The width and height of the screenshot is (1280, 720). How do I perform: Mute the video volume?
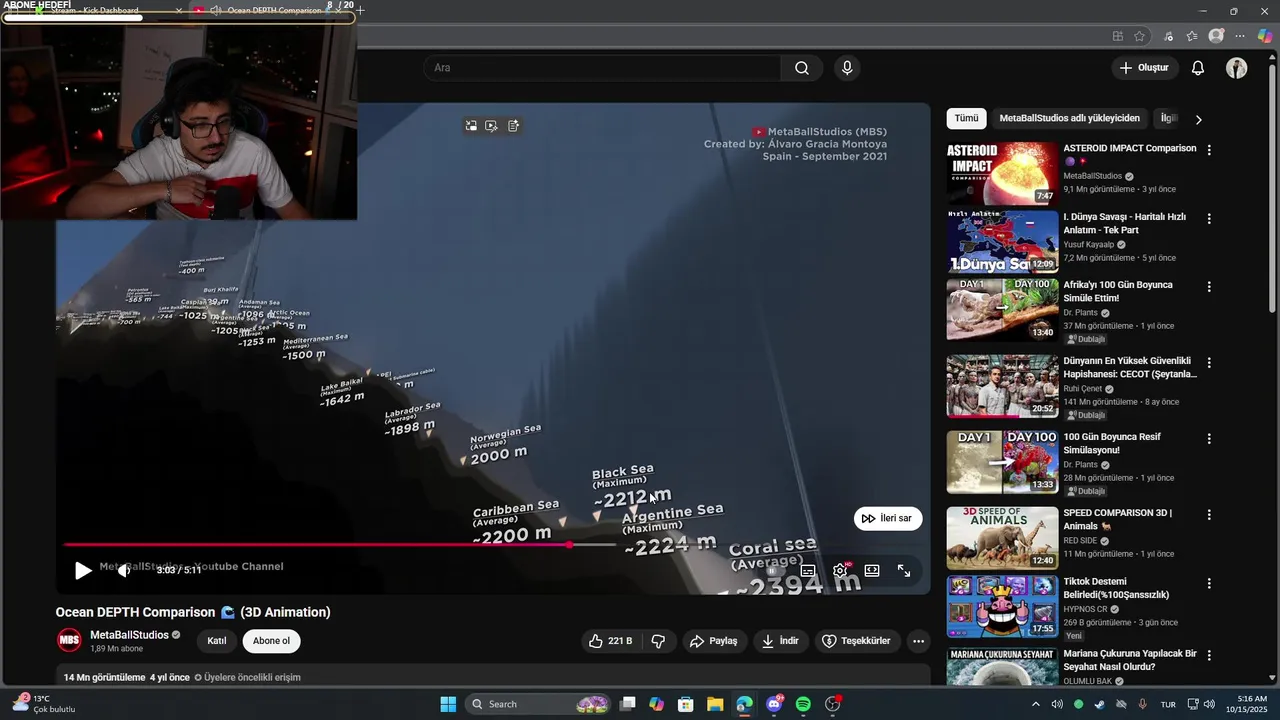pos(123,571)
